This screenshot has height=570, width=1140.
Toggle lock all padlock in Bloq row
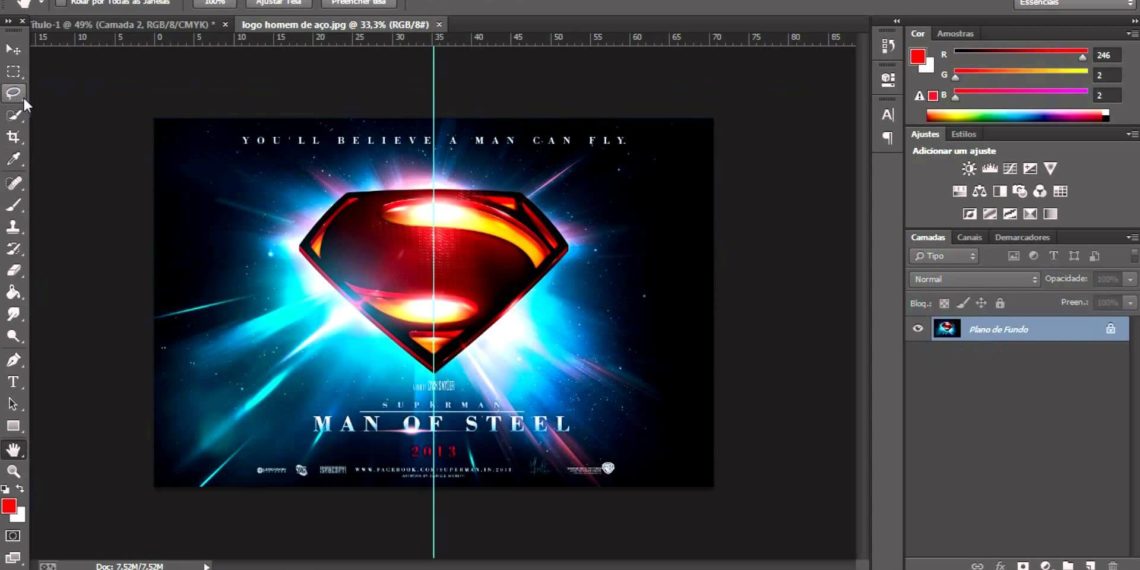click(x=1000, y=303)
